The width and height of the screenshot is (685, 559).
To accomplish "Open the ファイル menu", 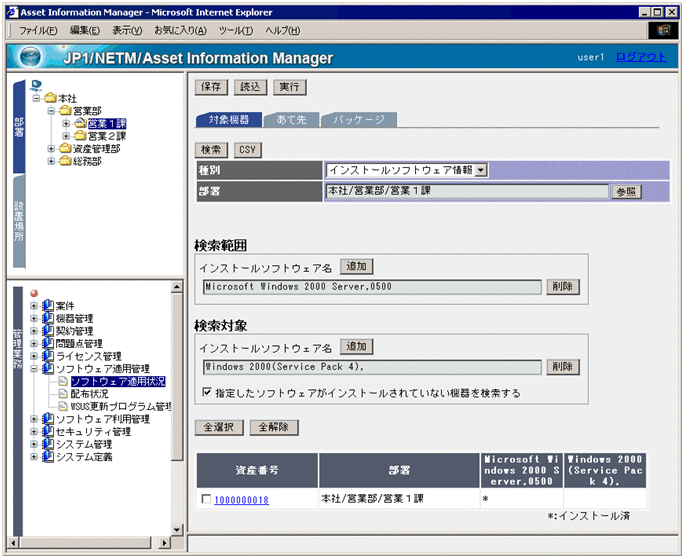I will coord(38,30).
